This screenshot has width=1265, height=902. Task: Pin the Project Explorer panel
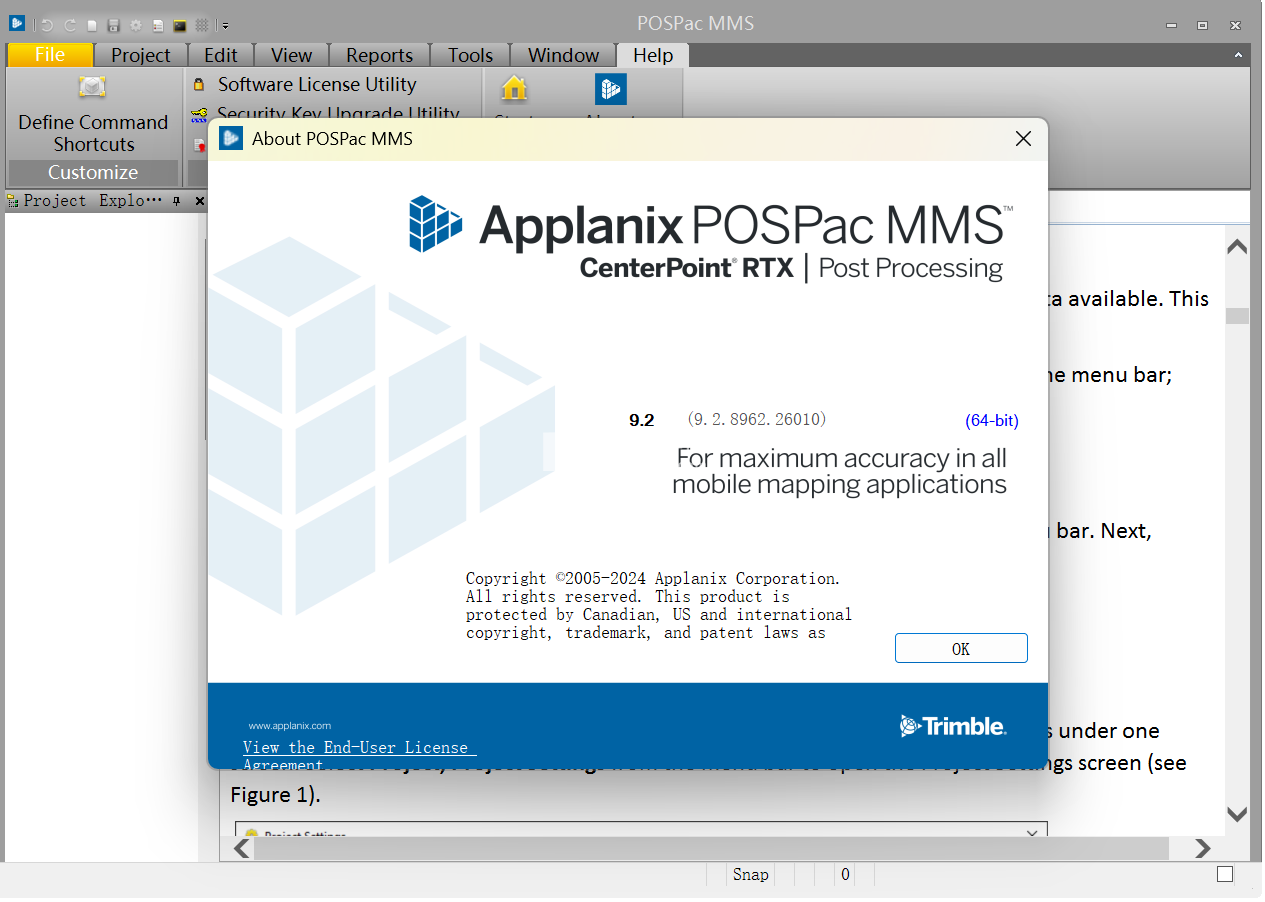tap(177, 201)
